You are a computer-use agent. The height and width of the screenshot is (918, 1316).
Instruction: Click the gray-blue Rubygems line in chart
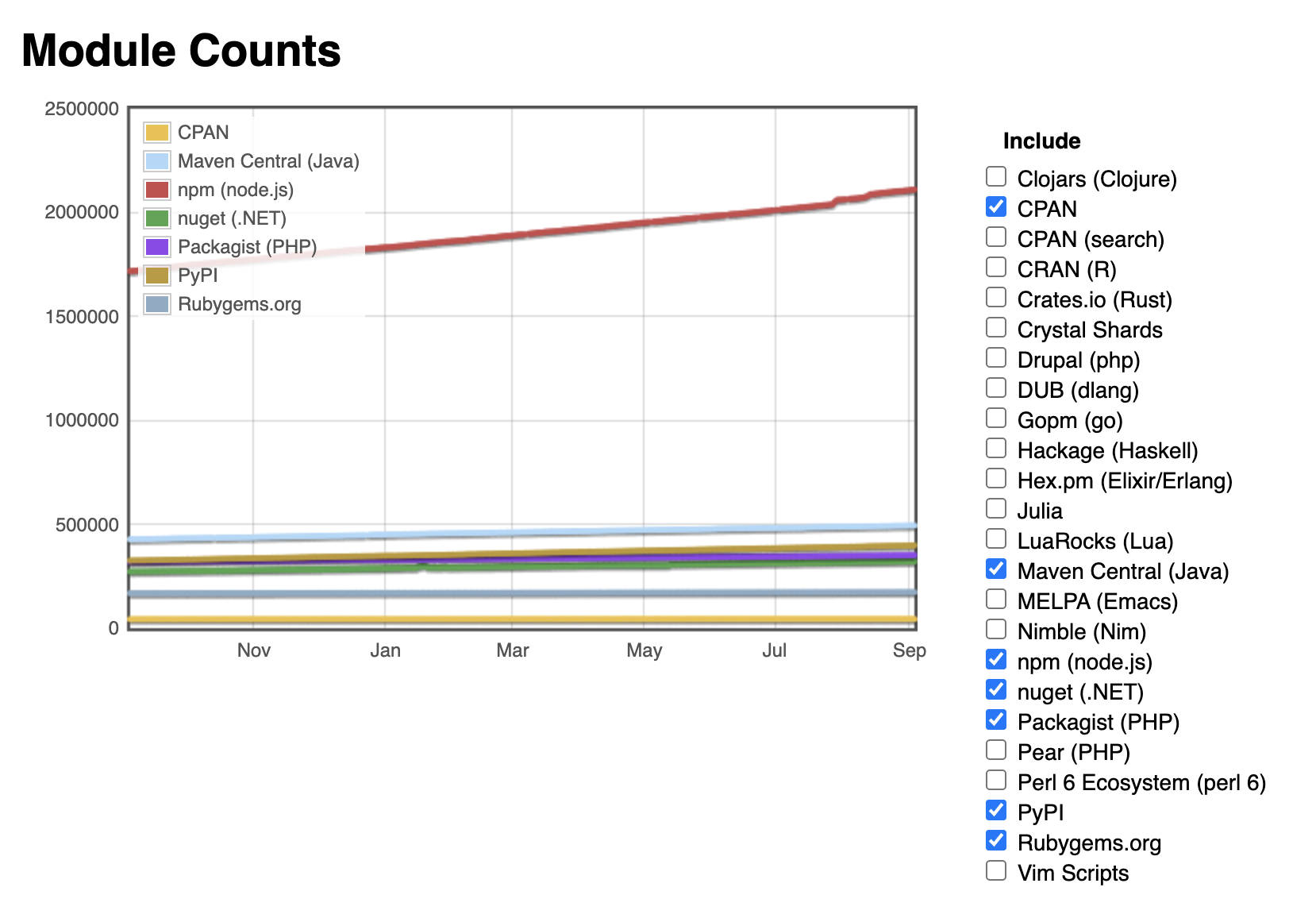click(522, 593)
